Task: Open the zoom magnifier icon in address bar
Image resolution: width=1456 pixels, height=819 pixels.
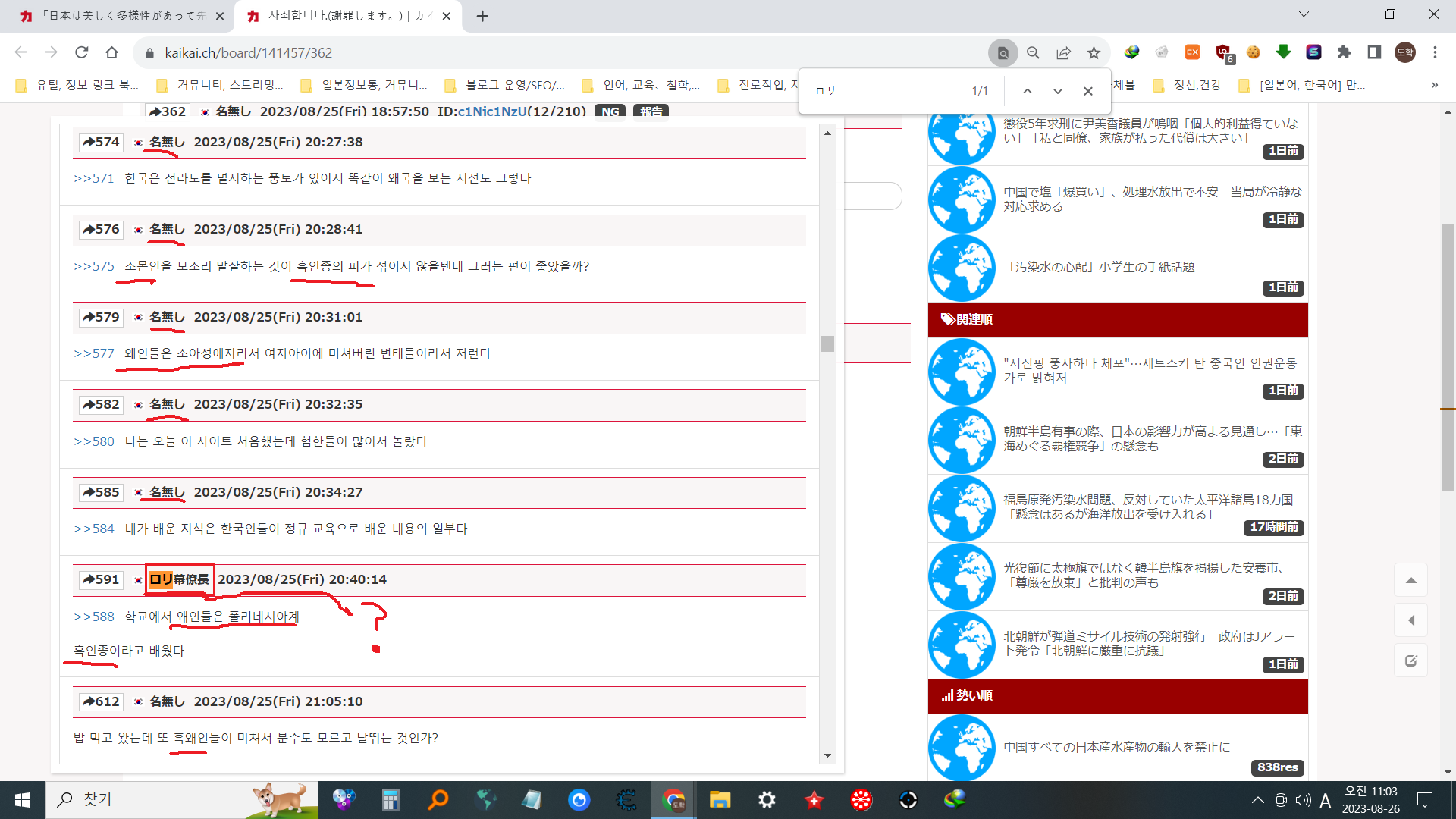Action: coord(1033,53)
